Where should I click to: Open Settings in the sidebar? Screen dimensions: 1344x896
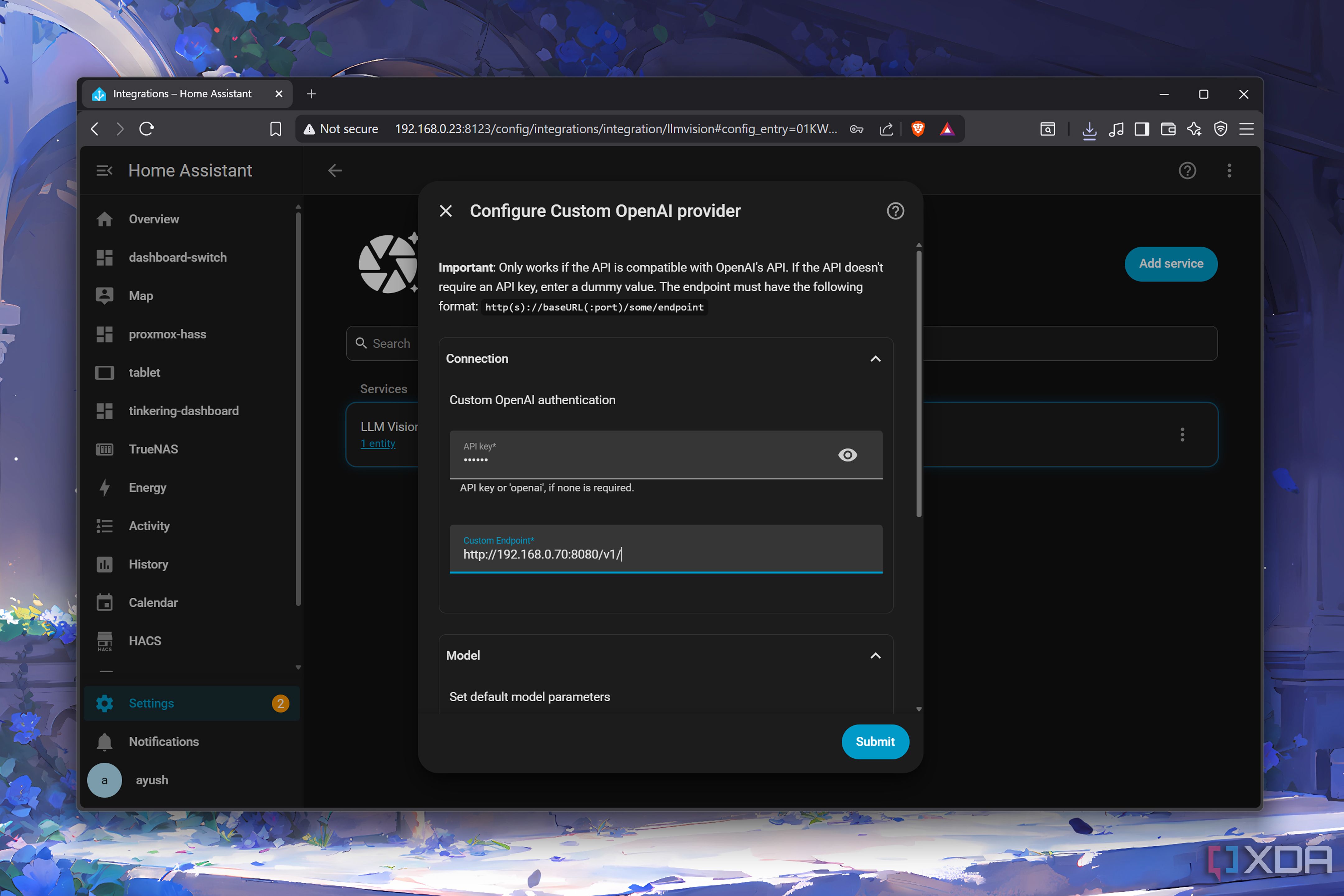191,703
